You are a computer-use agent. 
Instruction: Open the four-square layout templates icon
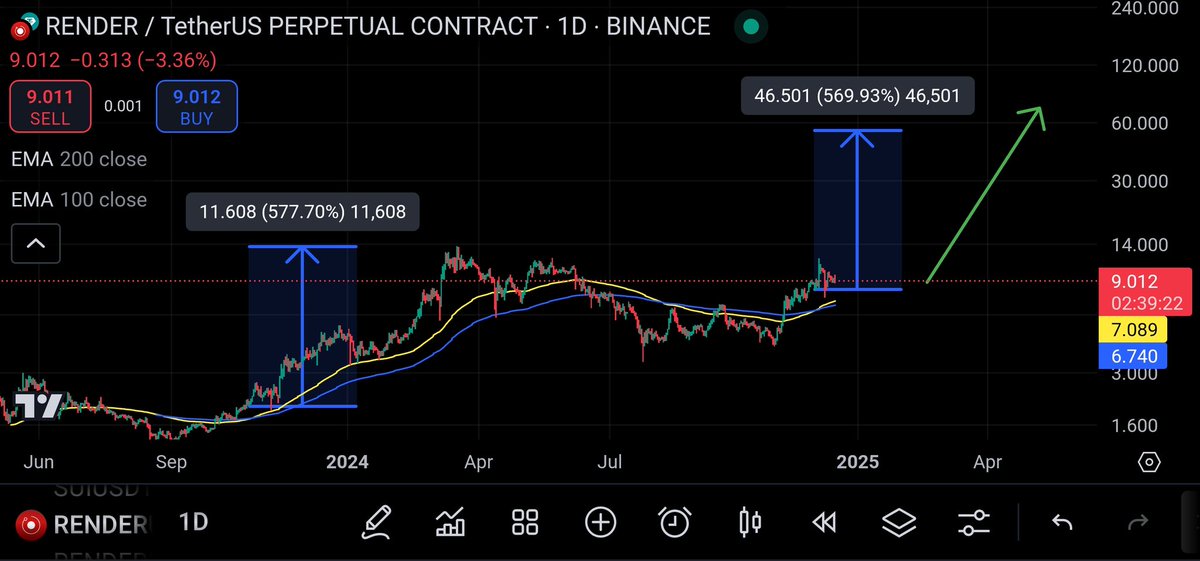(525, 522)
